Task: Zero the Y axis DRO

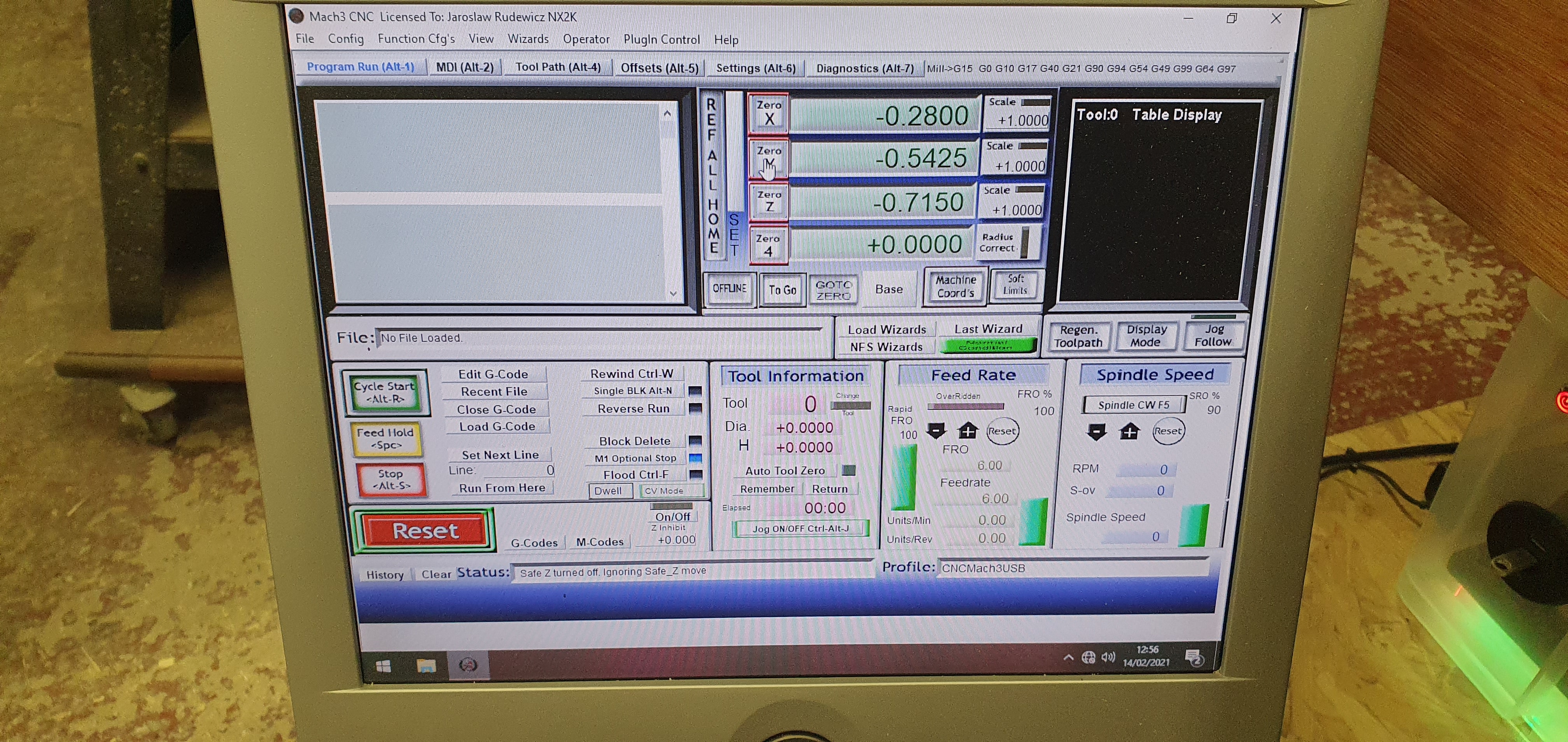Action: 769,159
